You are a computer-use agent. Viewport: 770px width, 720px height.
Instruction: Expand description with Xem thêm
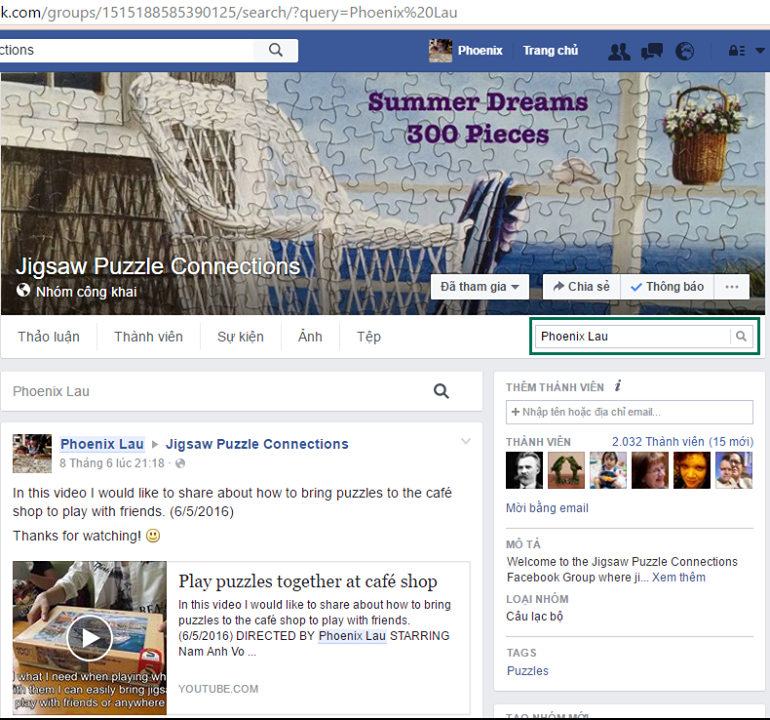coord(679,578)
